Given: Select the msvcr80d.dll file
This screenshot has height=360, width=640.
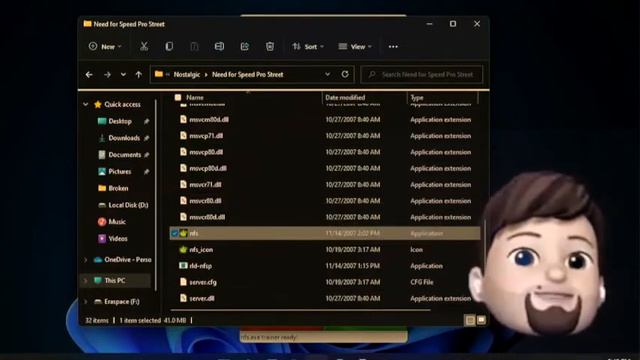Looking at the screenshot, I should (207, 217).
